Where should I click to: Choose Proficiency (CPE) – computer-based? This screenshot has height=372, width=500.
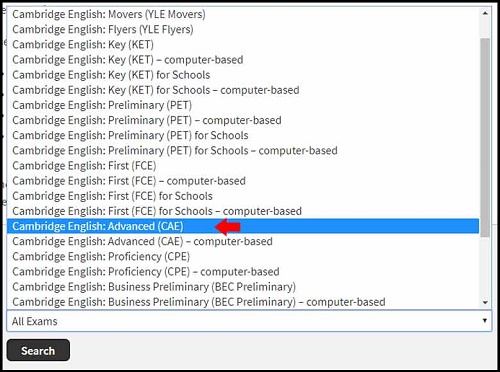(243, 272)
